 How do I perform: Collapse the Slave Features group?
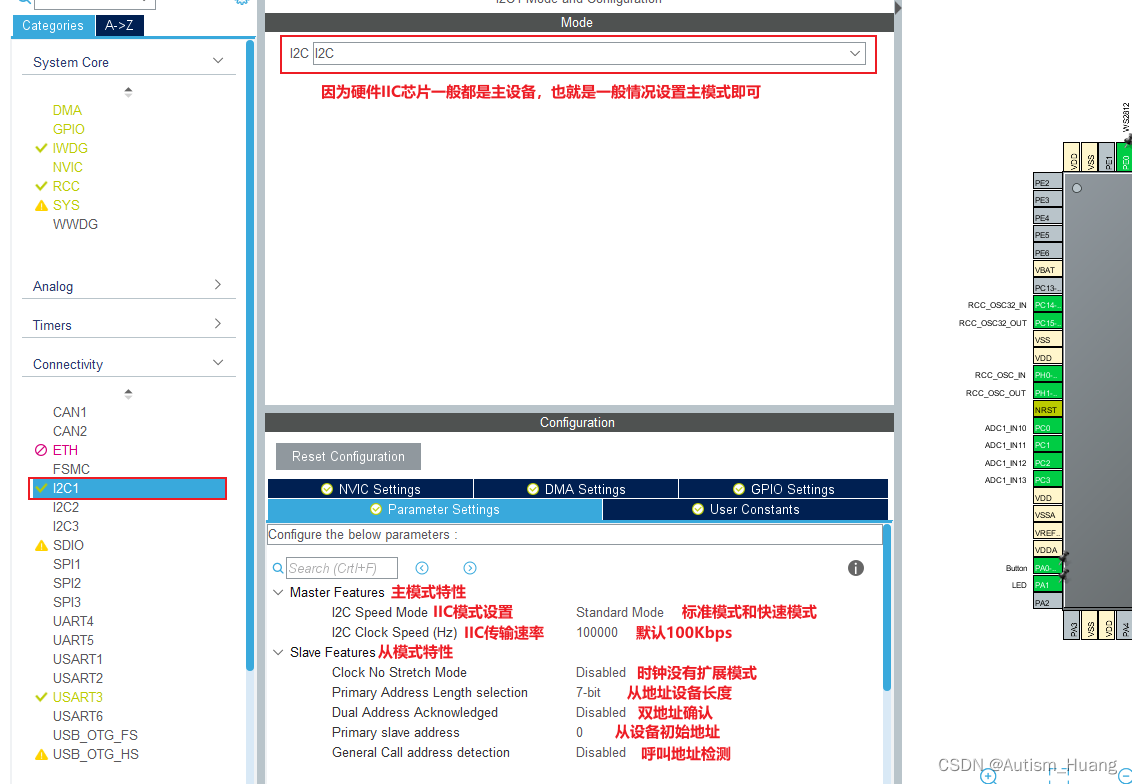click(278, 653)
